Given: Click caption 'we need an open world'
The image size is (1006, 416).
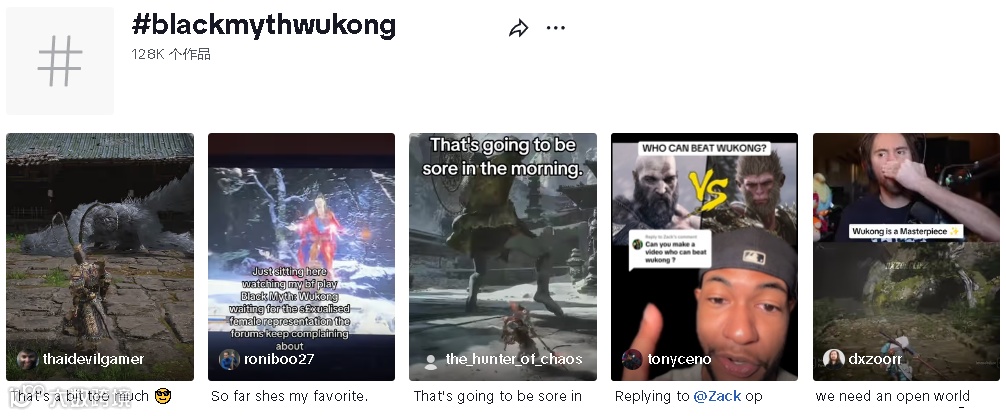Looking at the screenshot, I should click(892, 396).
